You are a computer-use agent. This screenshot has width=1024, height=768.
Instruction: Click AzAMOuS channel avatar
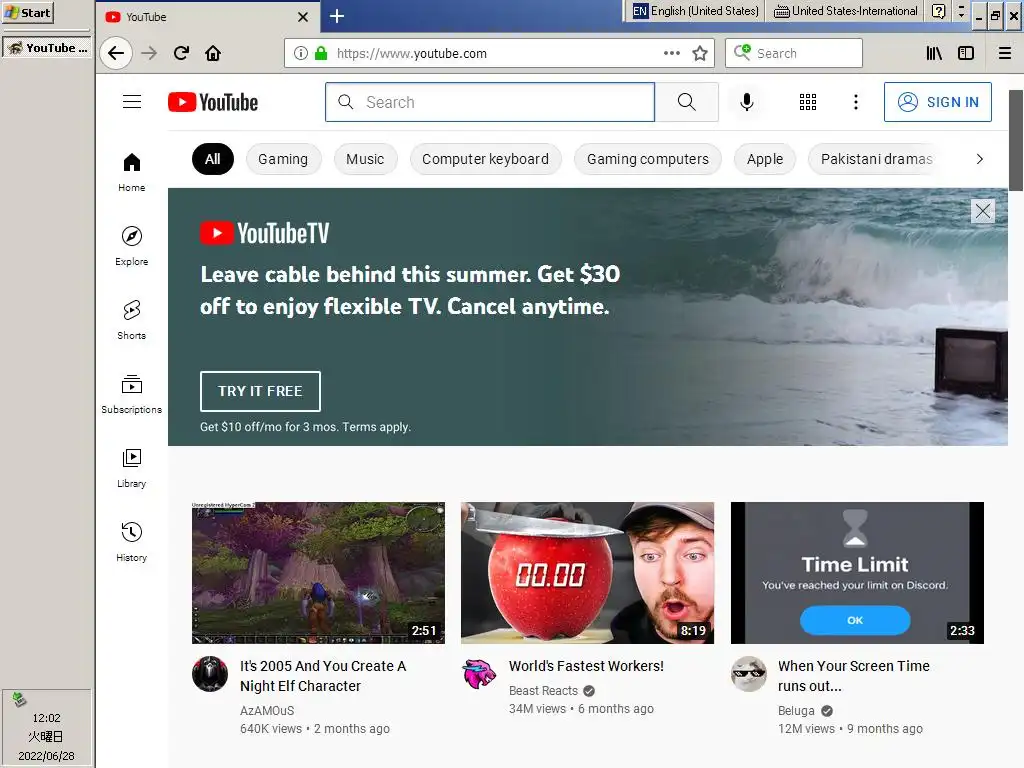tap(210, 674)
